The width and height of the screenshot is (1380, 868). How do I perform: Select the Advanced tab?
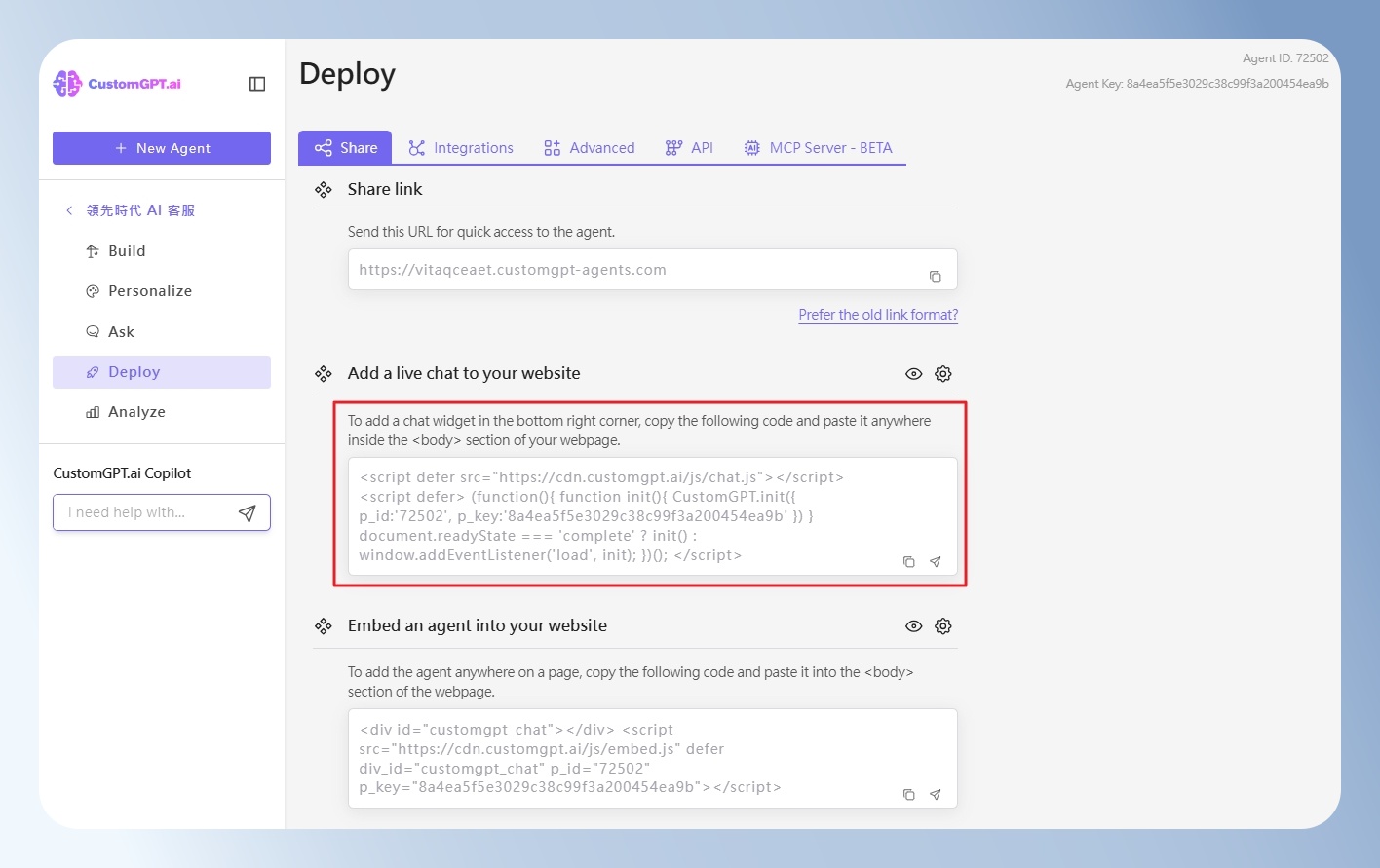(589, 148)
